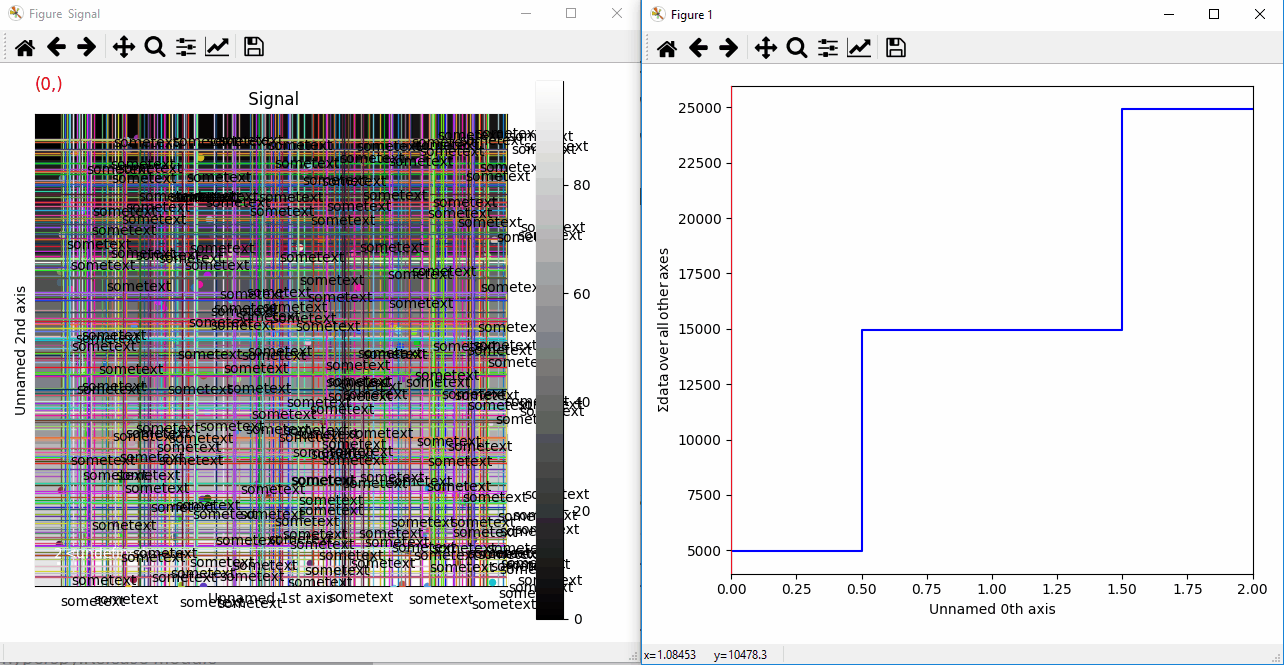Enable the Zoom tool in Figure 1
Viewport: 1284px width, 665px height.
click(797, 47)
